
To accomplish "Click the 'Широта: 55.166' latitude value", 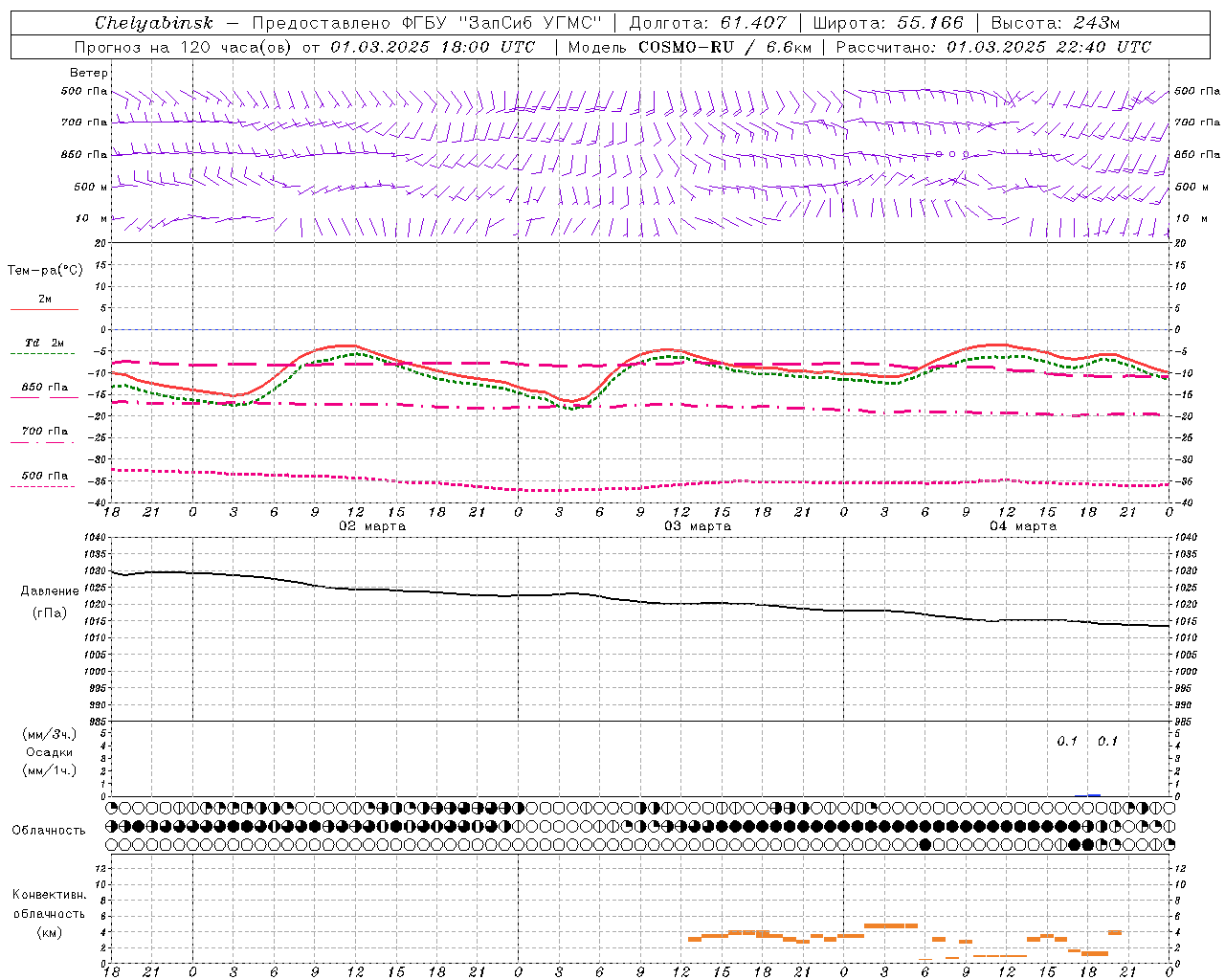I will pyautogui.click(x=887, y=23).
